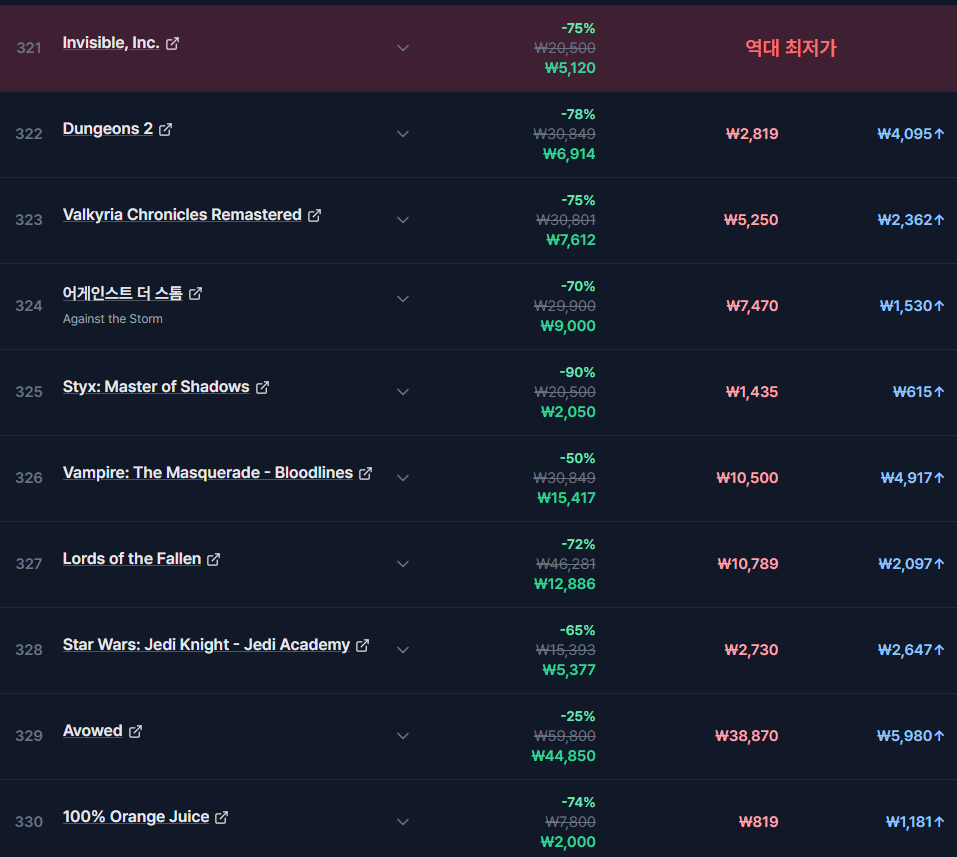Screen dimensions: 957x857
Task: Click the ₩615 price difference value
Action: (x=919, y=392)
